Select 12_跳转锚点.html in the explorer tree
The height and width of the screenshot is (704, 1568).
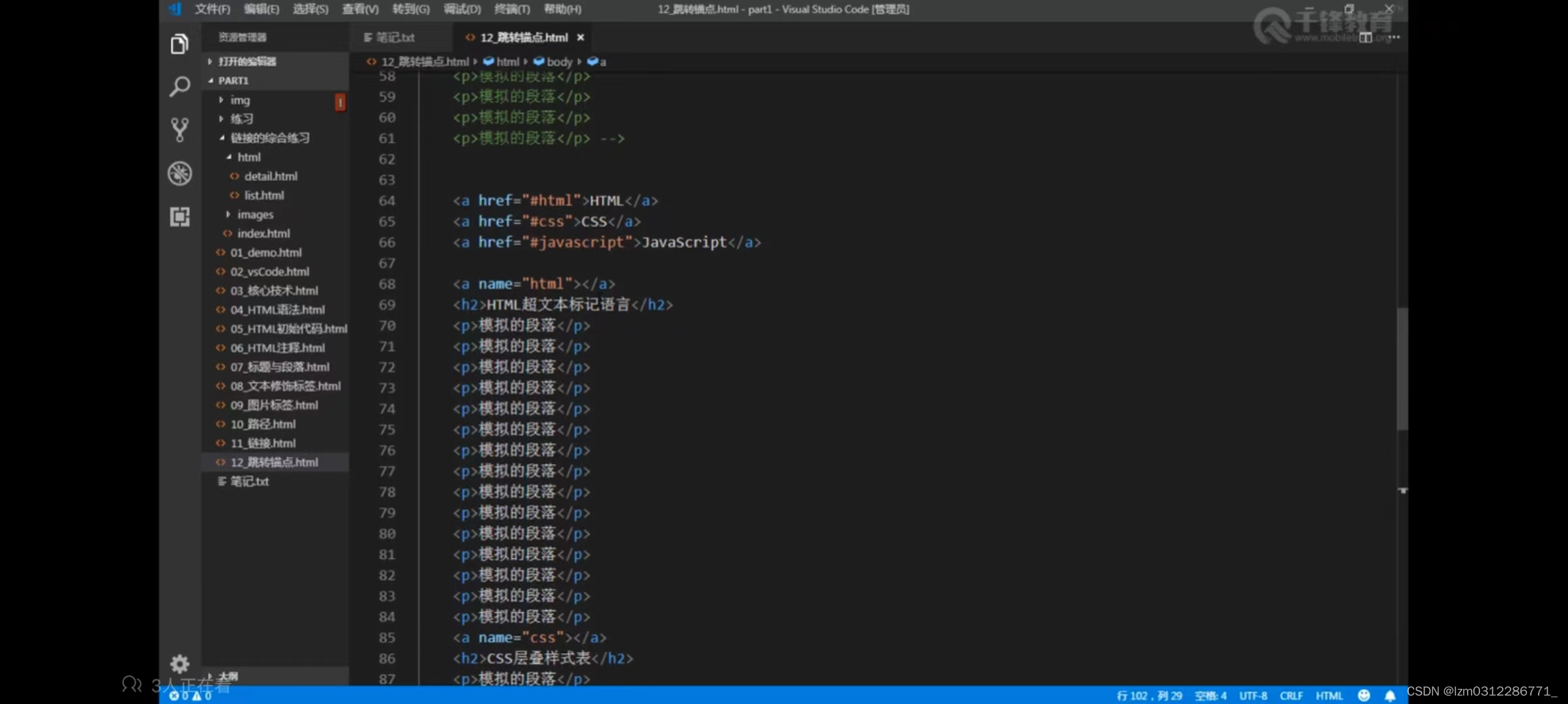click(x=276, y=462)
